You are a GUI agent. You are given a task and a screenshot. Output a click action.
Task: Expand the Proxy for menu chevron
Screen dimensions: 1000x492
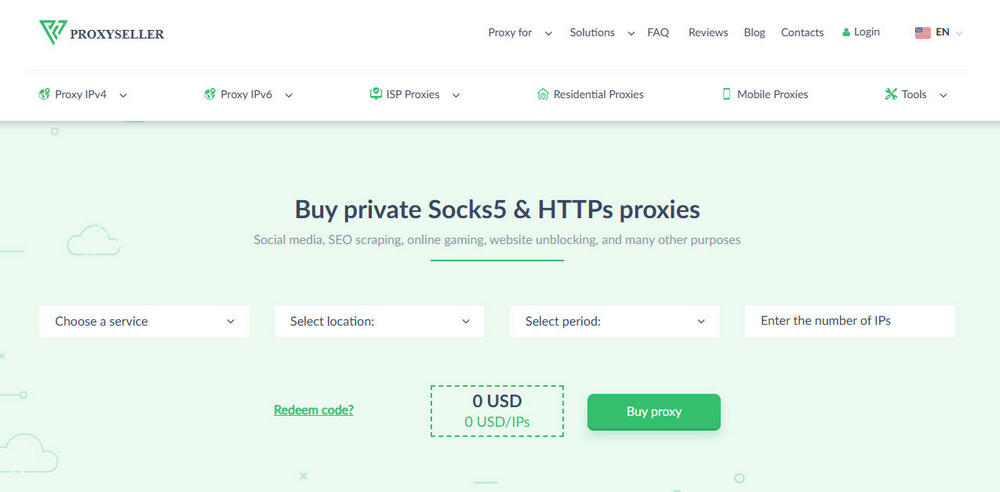pos(548,33)
